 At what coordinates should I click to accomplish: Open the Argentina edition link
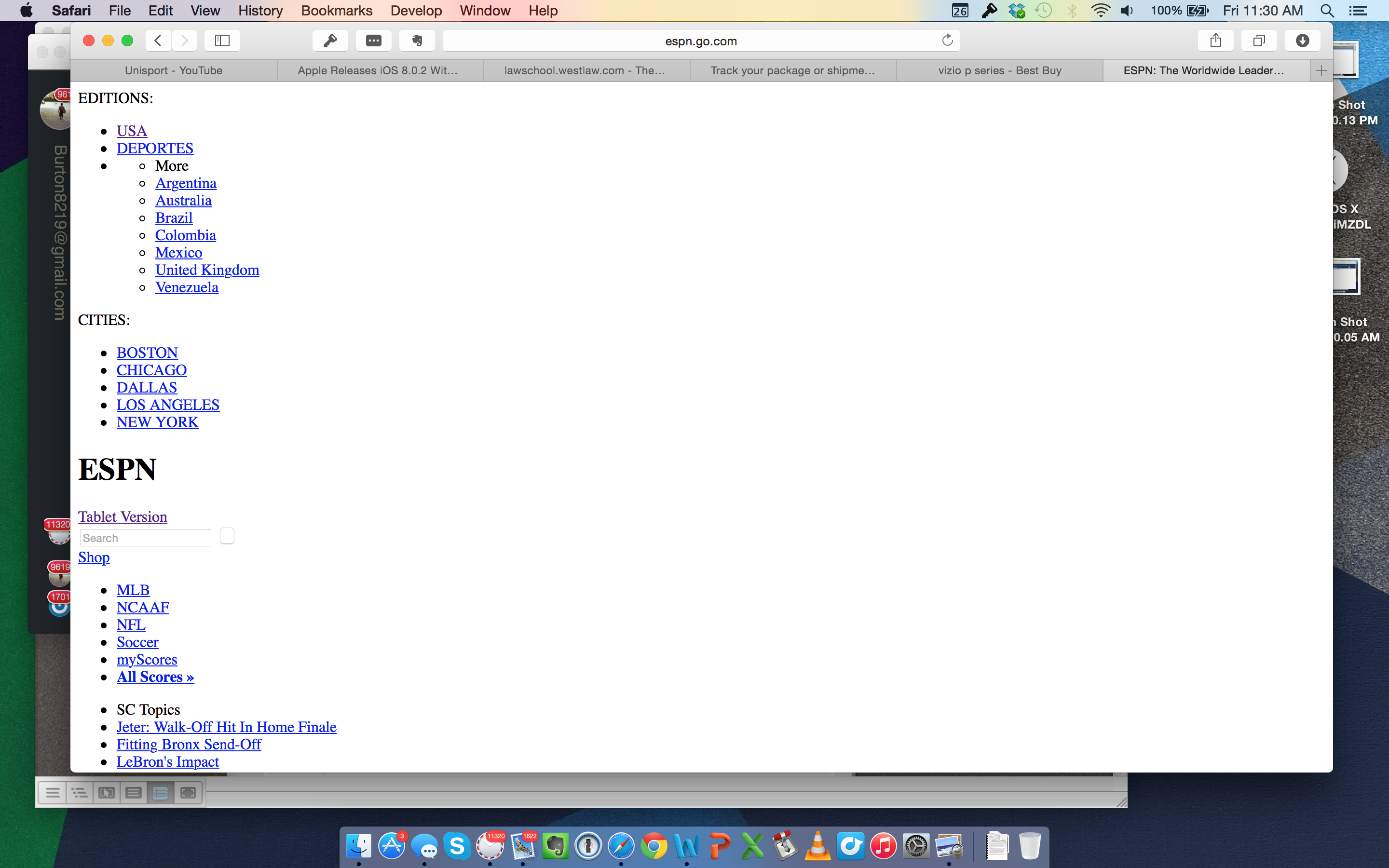coord(185,183)
